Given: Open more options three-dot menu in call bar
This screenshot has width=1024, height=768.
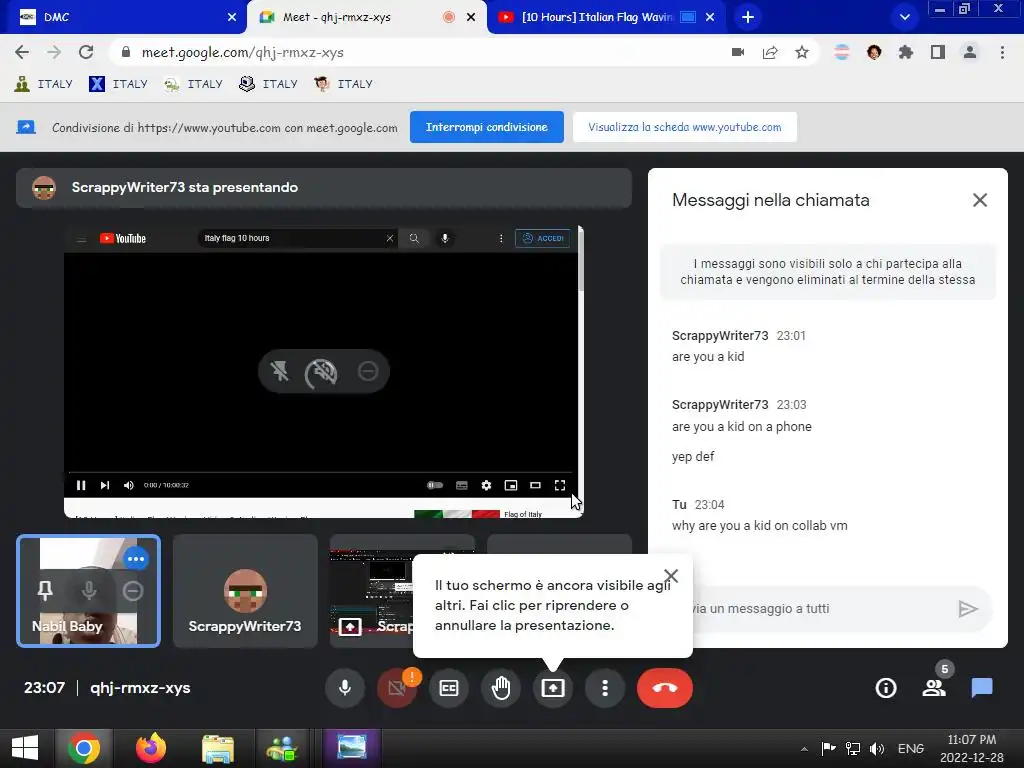Looking at the screenshot, I should click(x=605, y=688).
